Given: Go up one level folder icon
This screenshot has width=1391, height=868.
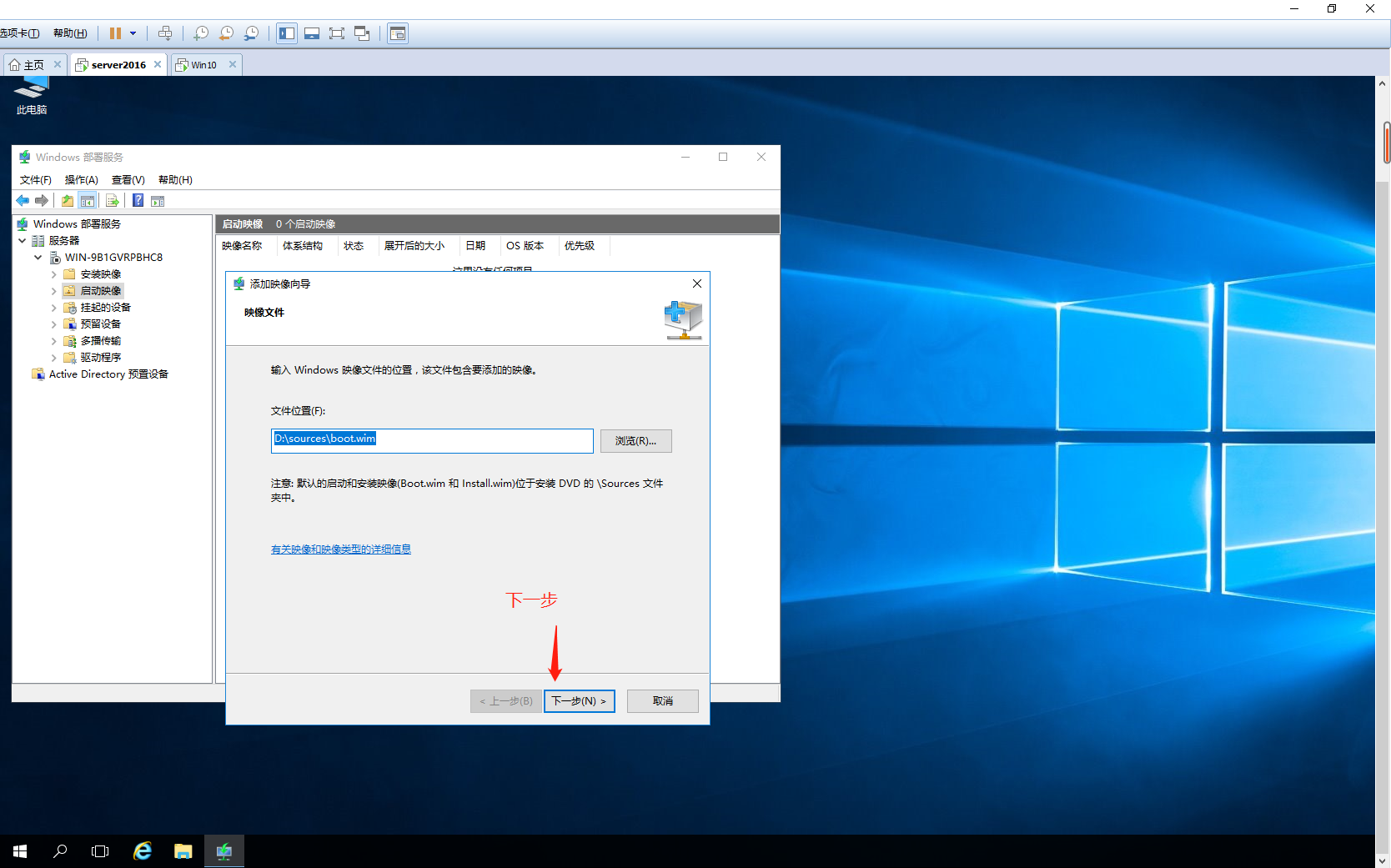Looking at the screenshot, I should coord(68,200).
